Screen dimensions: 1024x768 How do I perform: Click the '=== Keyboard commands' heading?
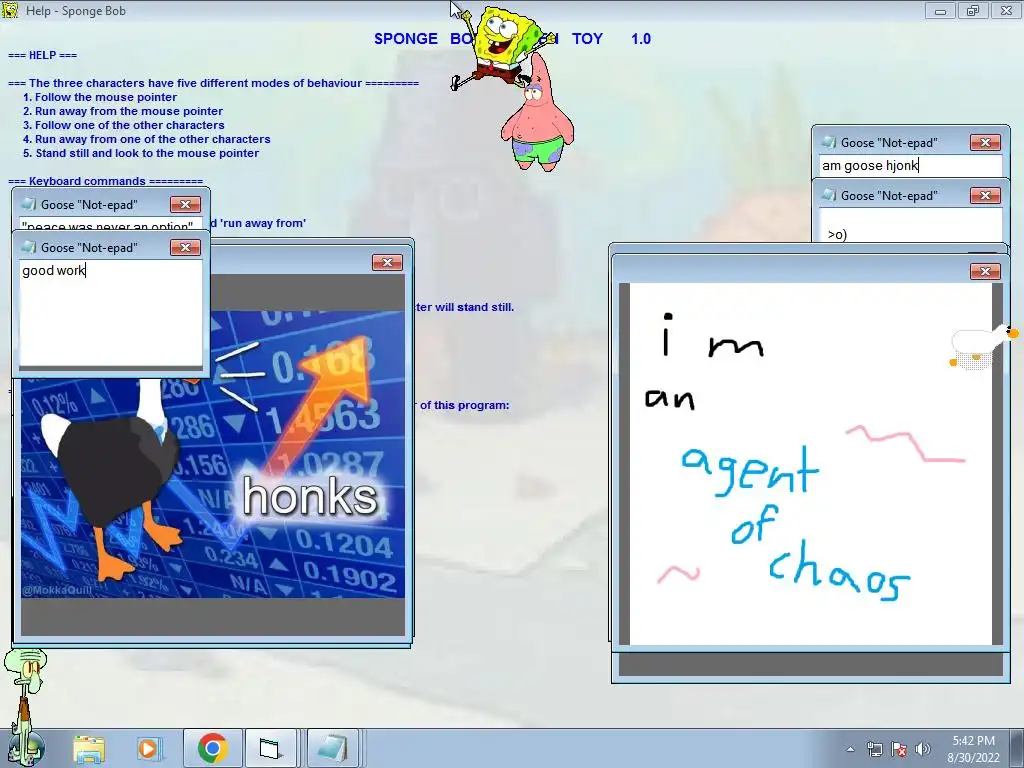pos(105,181)
